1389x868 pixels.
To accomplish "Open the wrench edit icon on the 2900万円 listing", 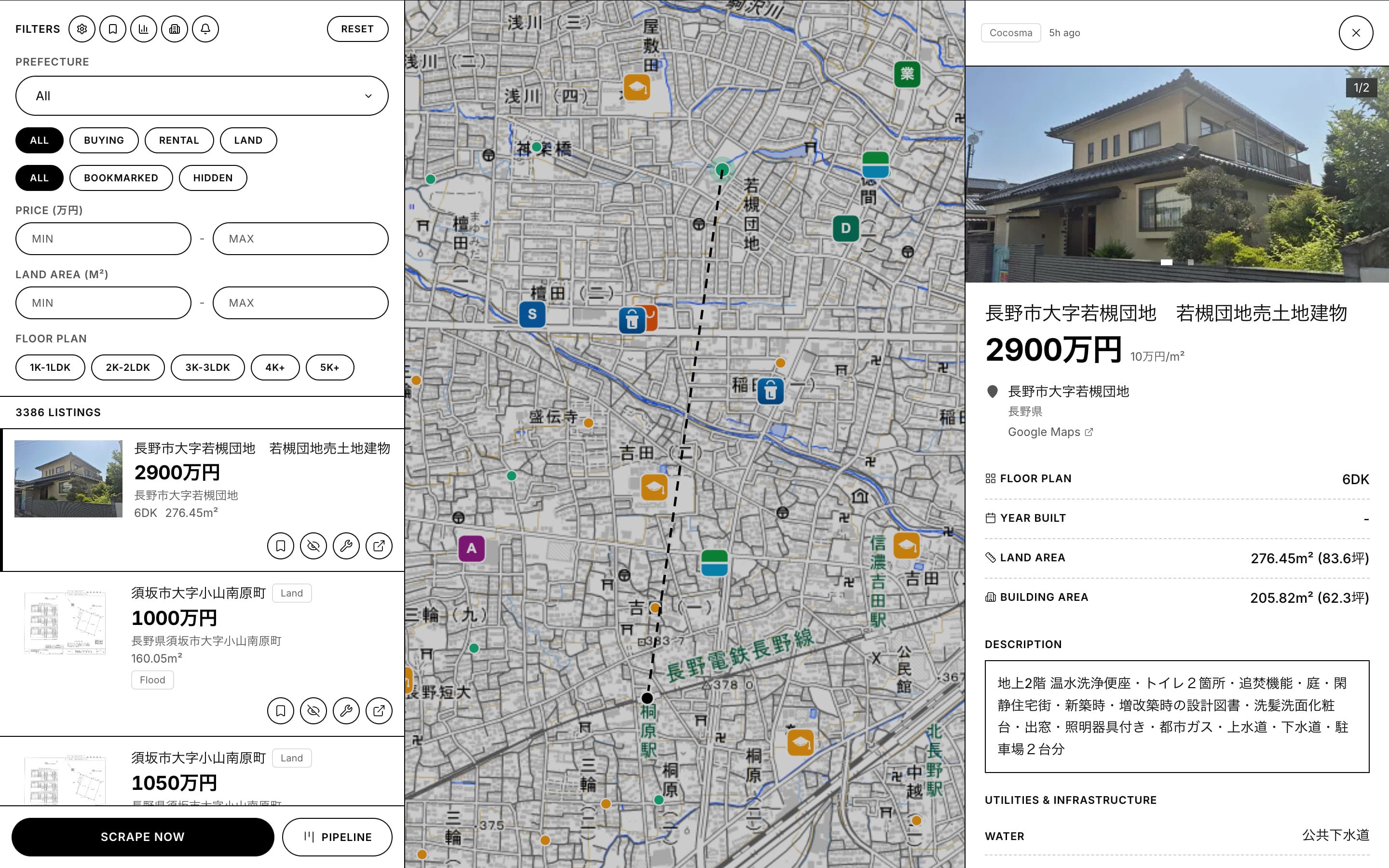I will (346, 546).
